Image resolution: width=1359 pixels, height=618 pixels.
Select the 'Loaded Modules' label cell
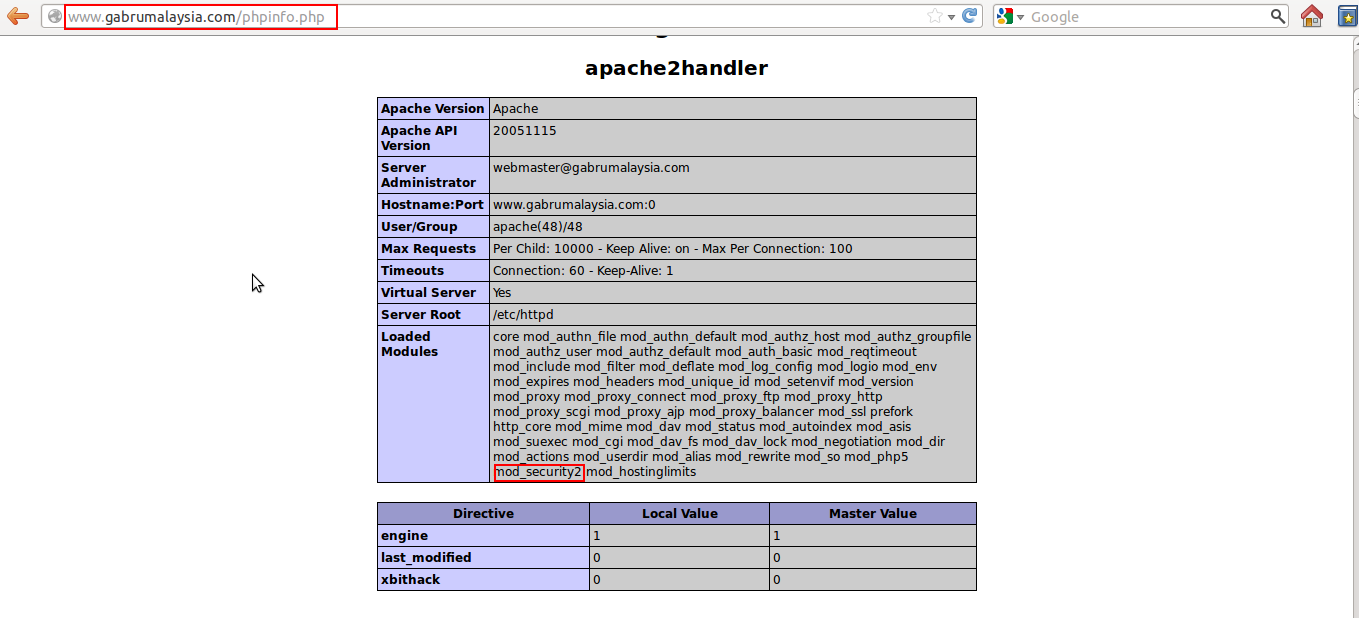433,404
